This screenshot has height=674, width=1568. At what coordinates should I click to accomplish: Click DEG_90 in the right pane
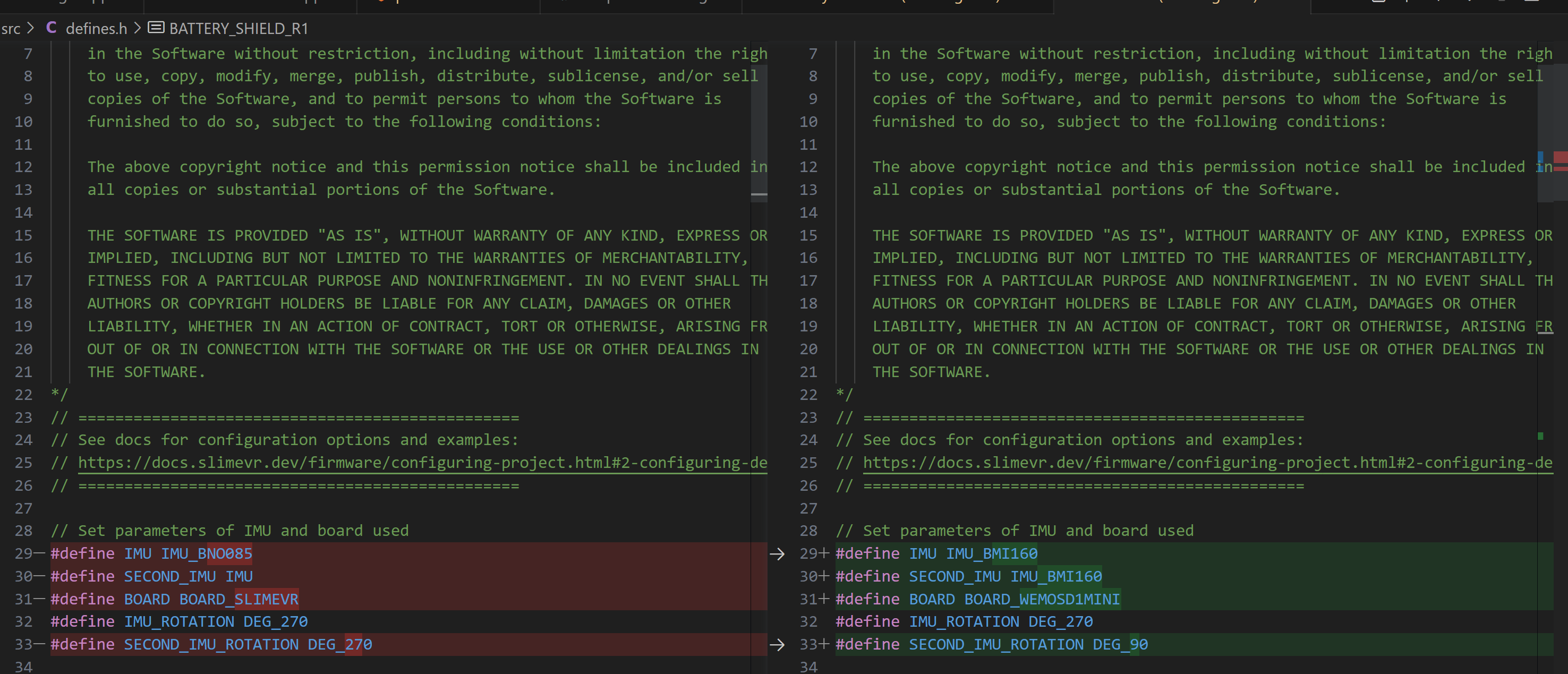pos(1120,644)
